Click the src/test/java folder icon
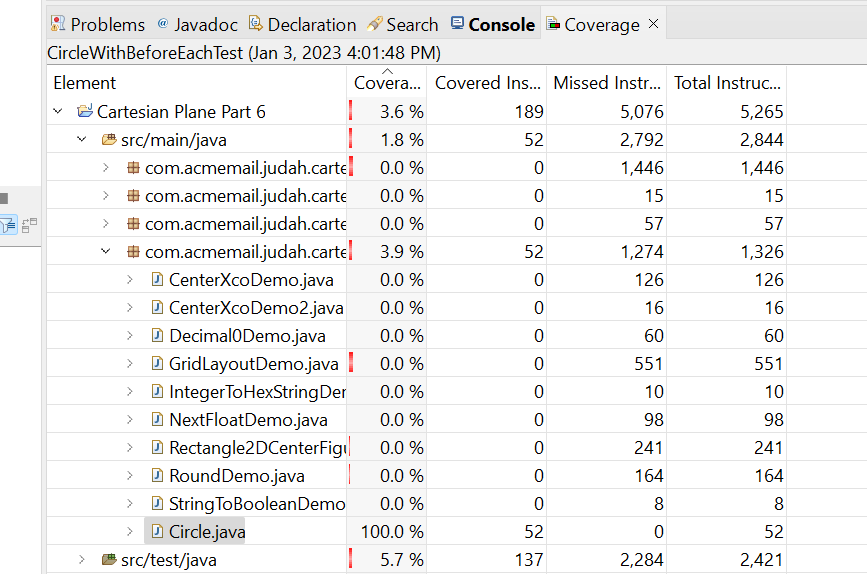The image size is (867, 574). pyautogui.click(x=108, y=560)
